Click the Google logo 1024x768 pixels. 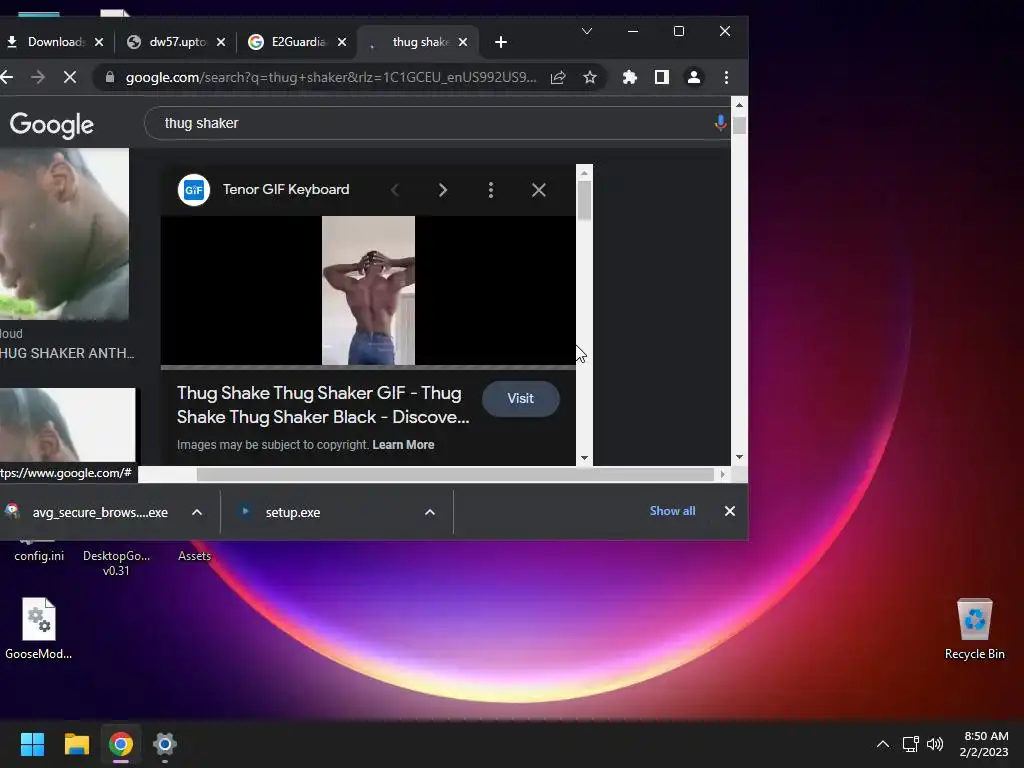point(52,125)
